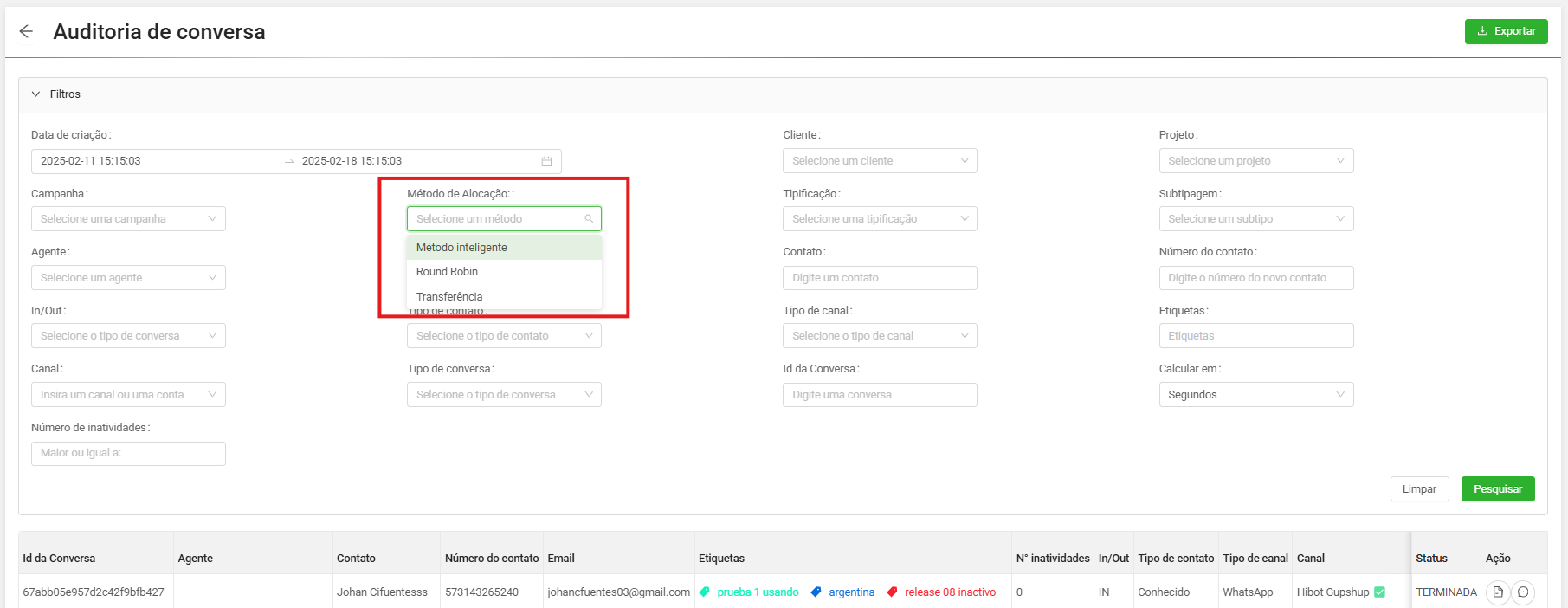1568x608 pixels.
Task: Open the In/Out conversation type dropdown
Action: (x=128, y=336)
